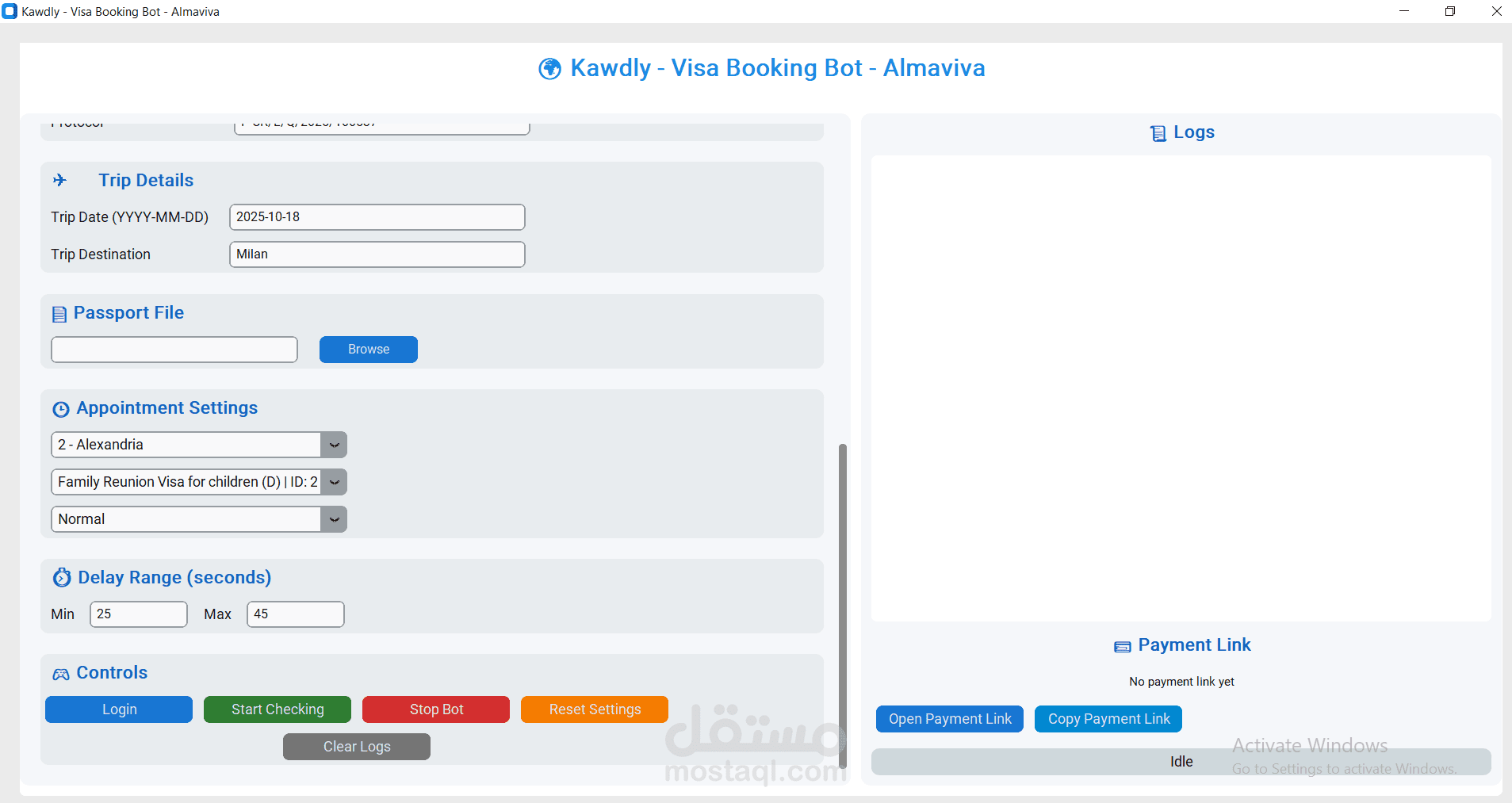Click the 'Max' delay label

[x=217, y=614]
